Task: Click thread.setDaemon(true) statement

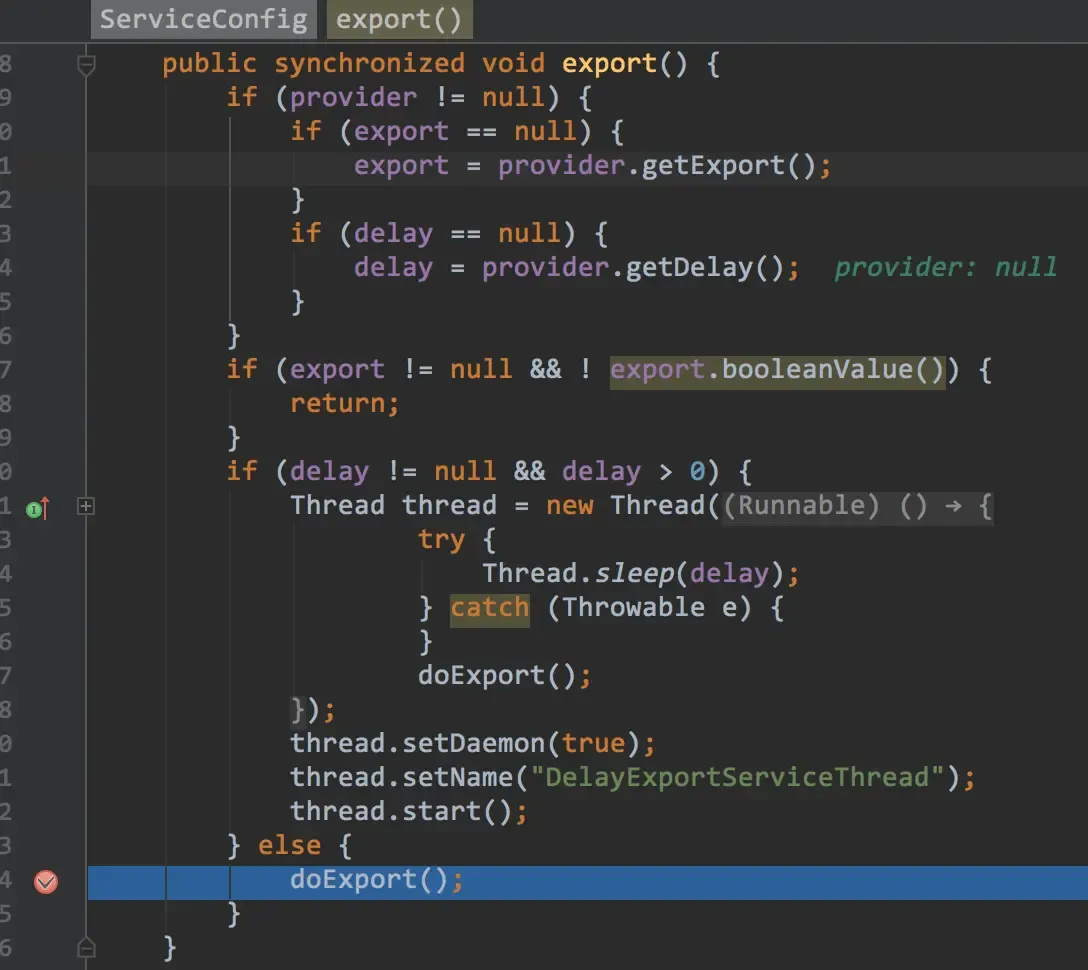Action: (472, 744)
